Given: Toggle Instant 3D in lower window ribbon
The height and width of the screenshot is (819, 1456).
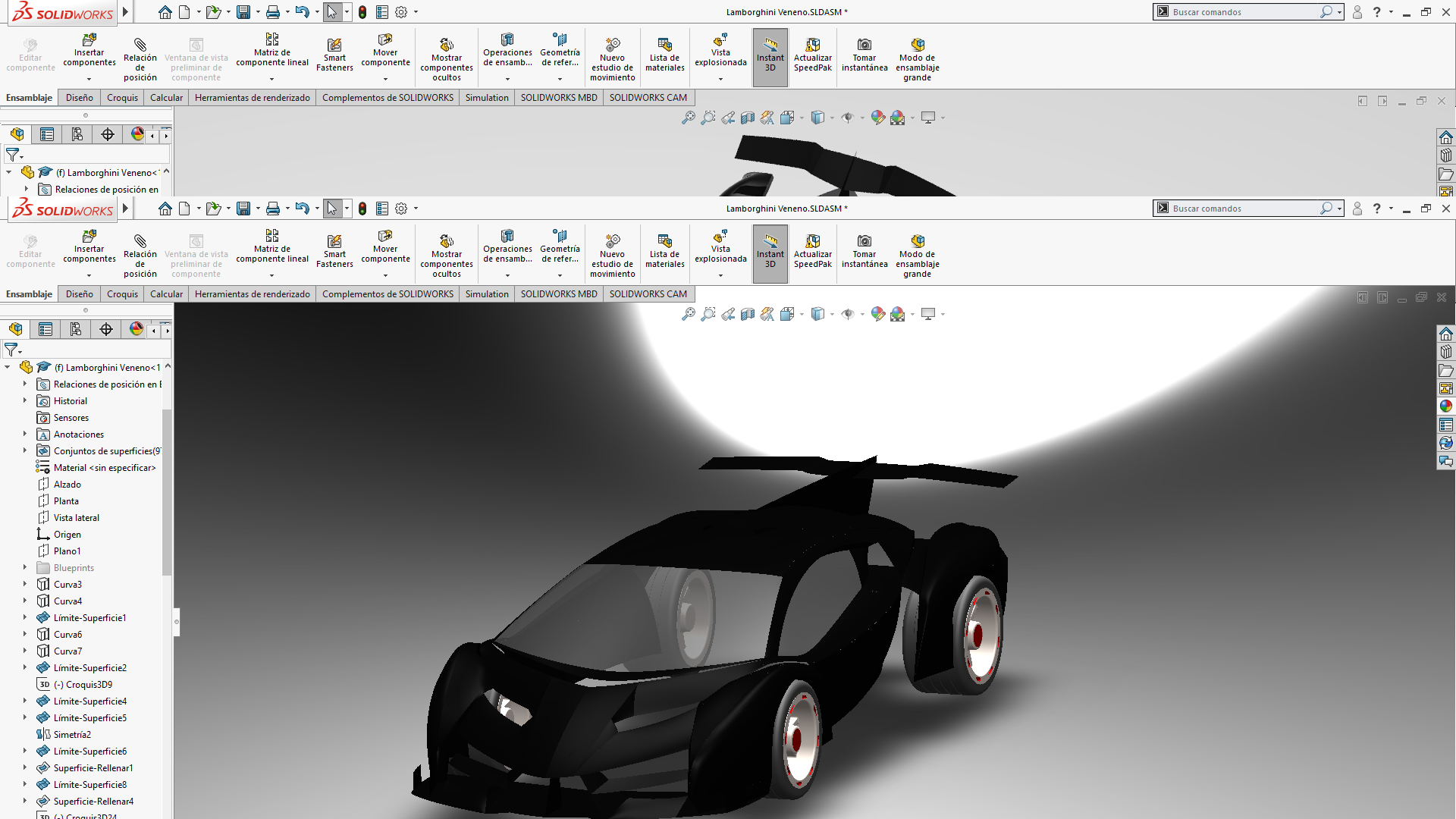Looking at the screenshot, I should click(770, 253).
